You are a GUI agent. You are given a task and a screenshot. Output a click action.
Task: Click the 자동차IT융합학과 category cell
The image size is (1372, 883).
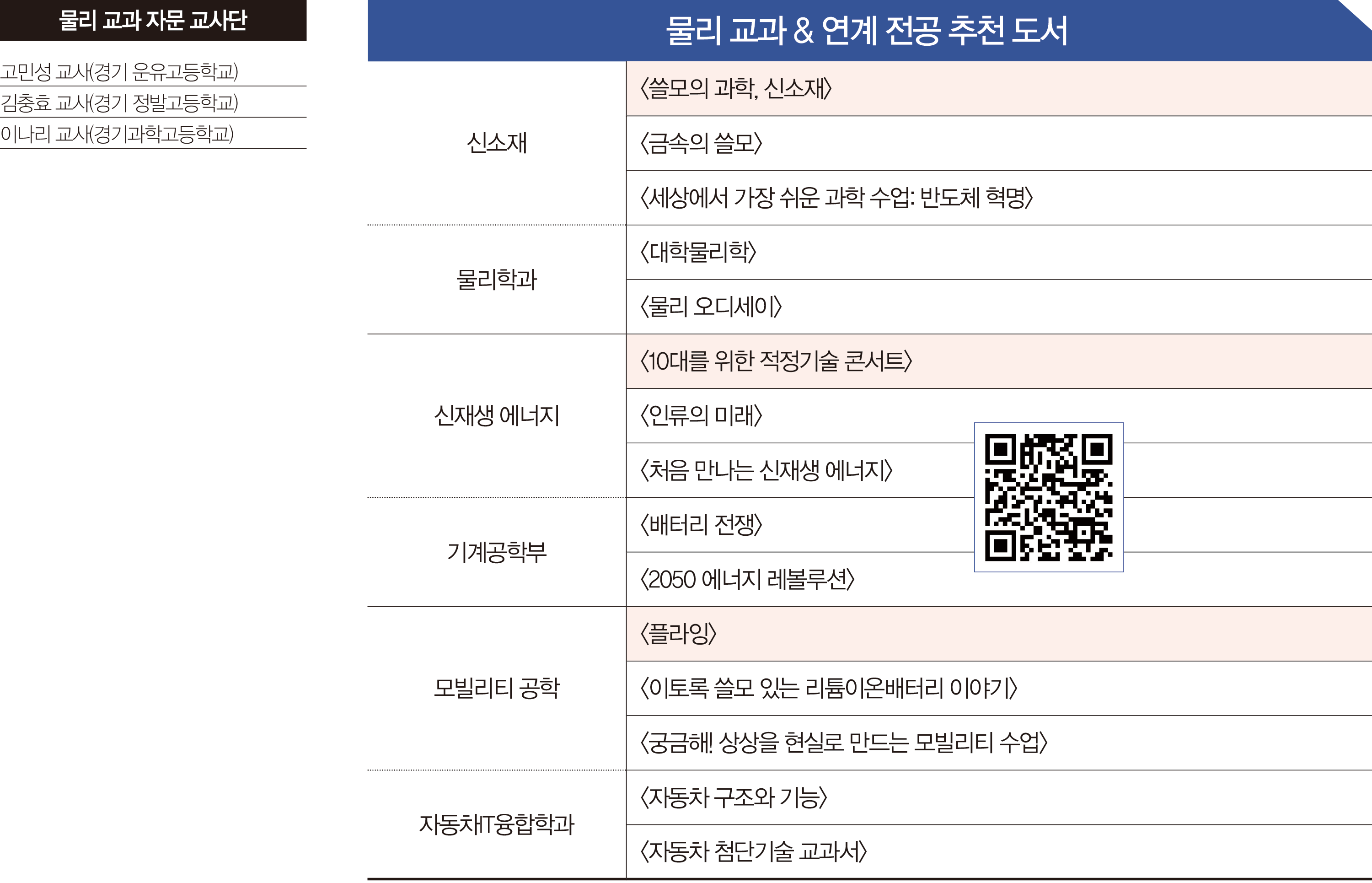(x=496, y=824)
